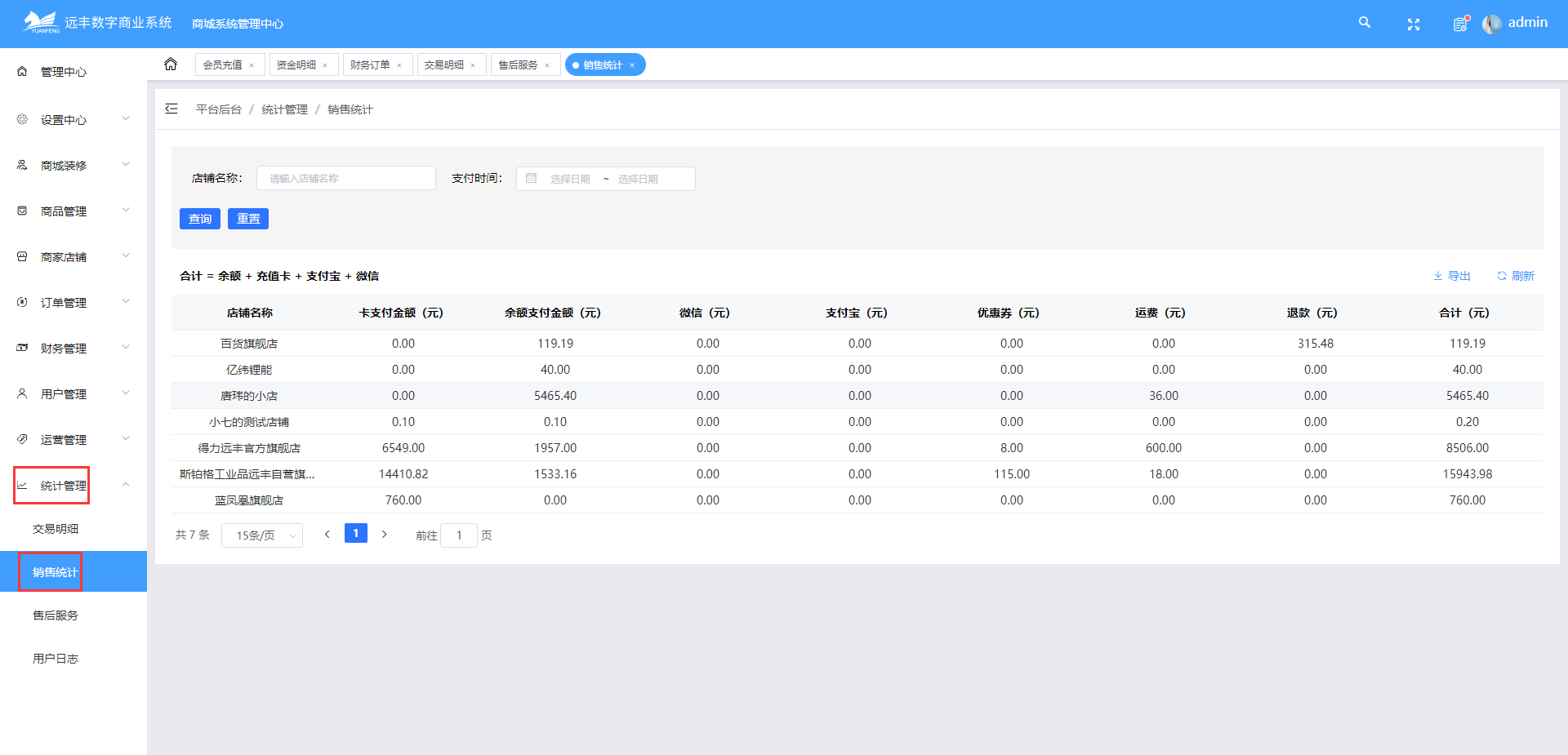Click the 设置中心 gear icon

[22, 119]
